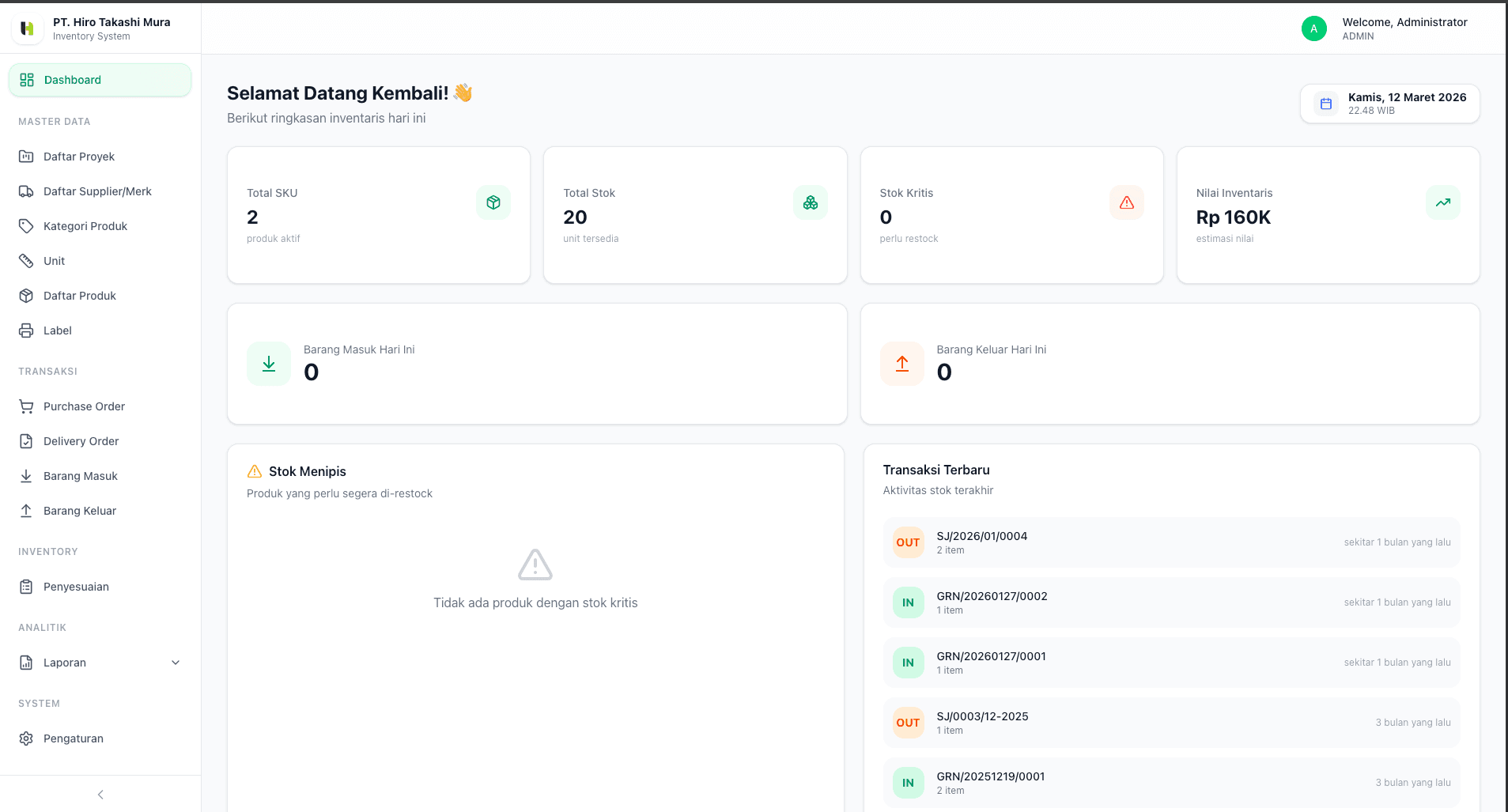1508x812 pixels.
Task: Click the Total Stok cubes icon
Action: coord(810,202)
